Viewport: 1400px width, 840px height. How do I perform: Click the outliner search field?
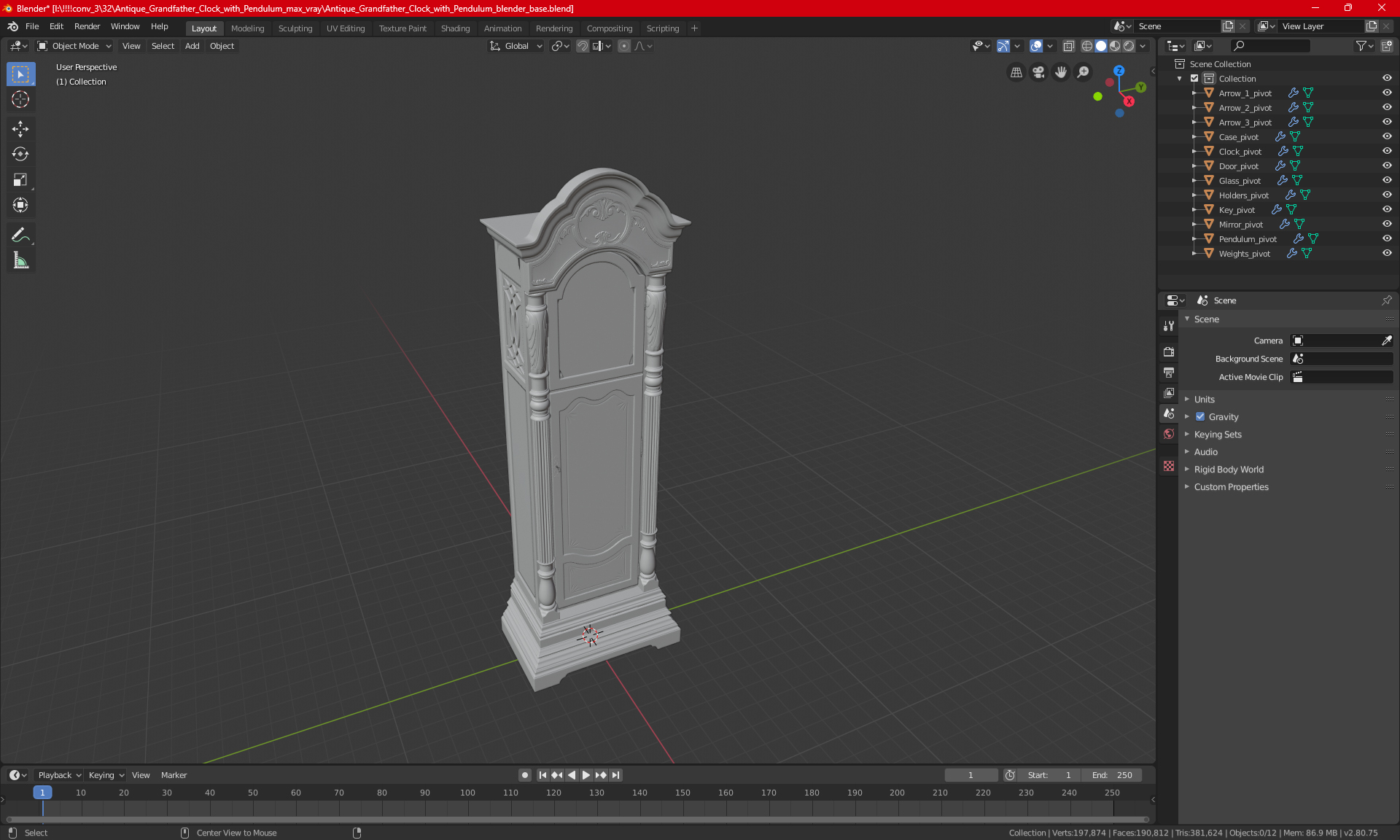click(x=1269, y=46)
